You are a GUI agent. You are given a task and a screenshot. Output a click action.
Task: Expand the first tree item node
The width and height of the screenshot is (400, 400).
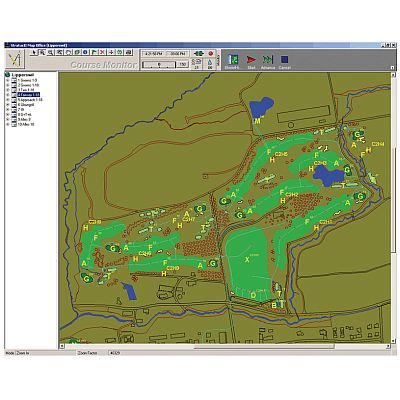pyautogui.click(x=8, y=80)
